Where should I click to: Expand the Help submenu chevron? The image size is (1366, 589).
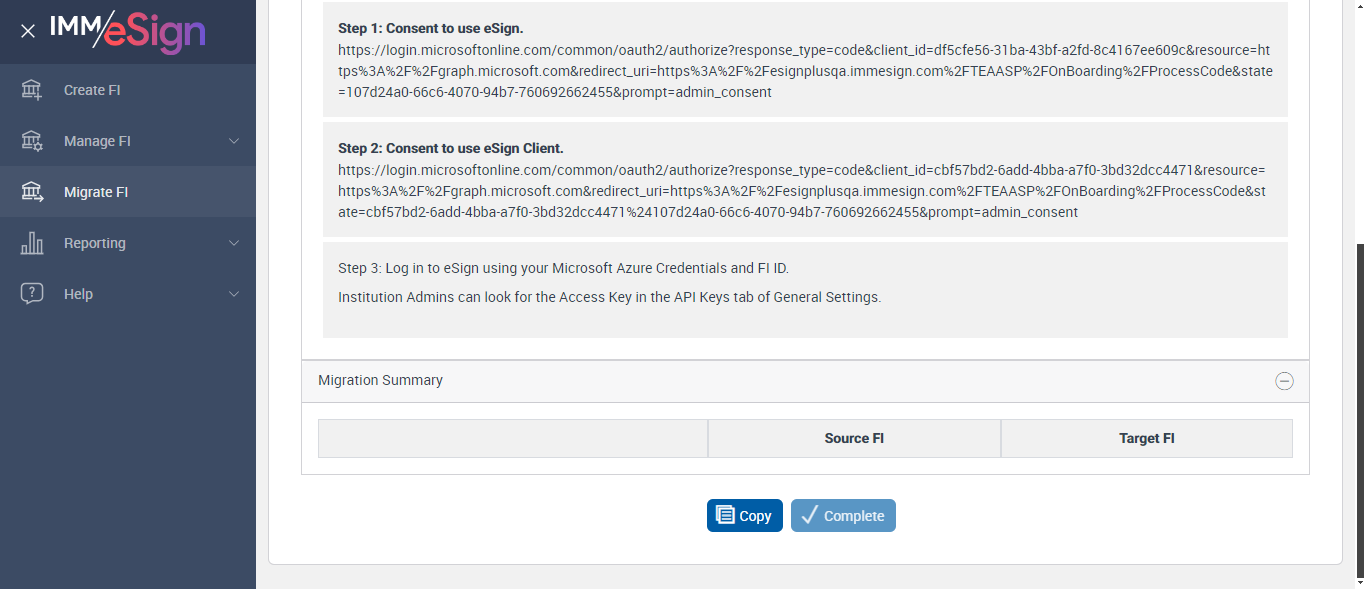click(x=234, y=294)
